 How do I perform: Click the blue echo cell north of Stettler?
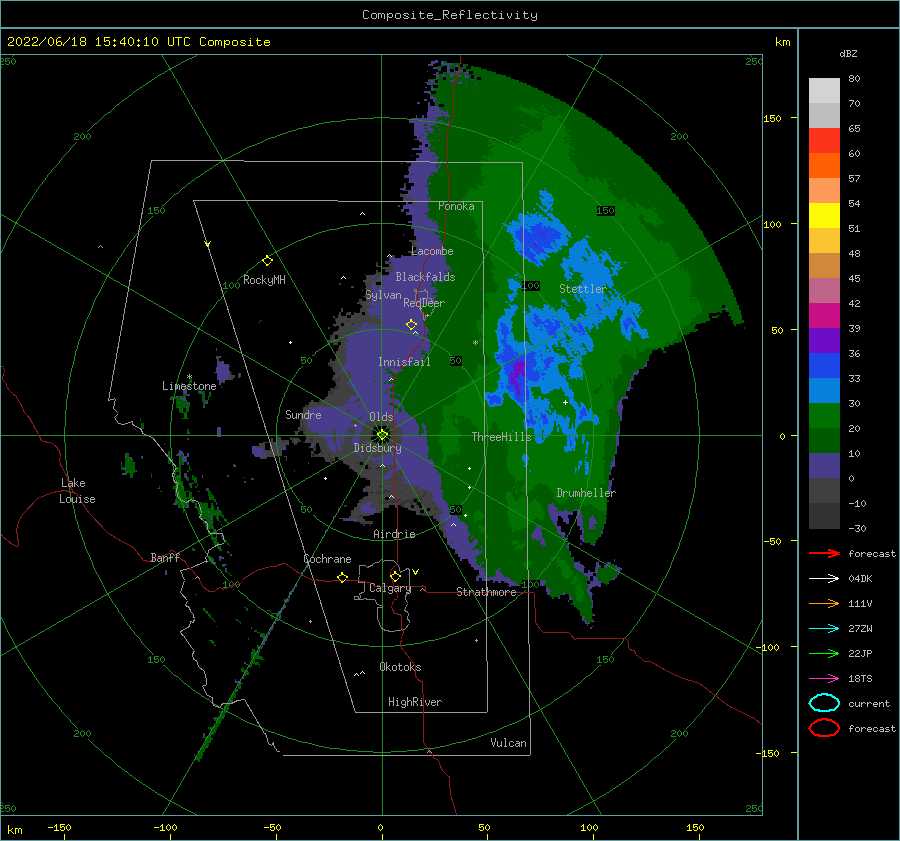538,235
